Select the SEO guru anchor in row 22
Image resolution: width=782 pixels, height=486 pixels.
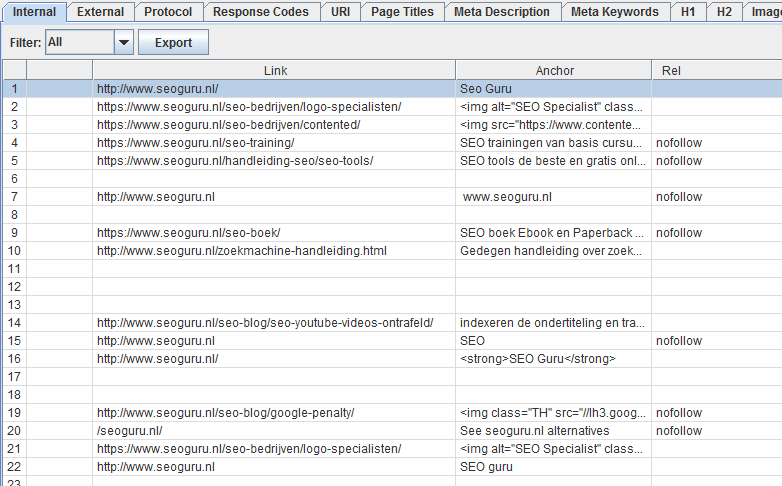click(x=554, y=467)
